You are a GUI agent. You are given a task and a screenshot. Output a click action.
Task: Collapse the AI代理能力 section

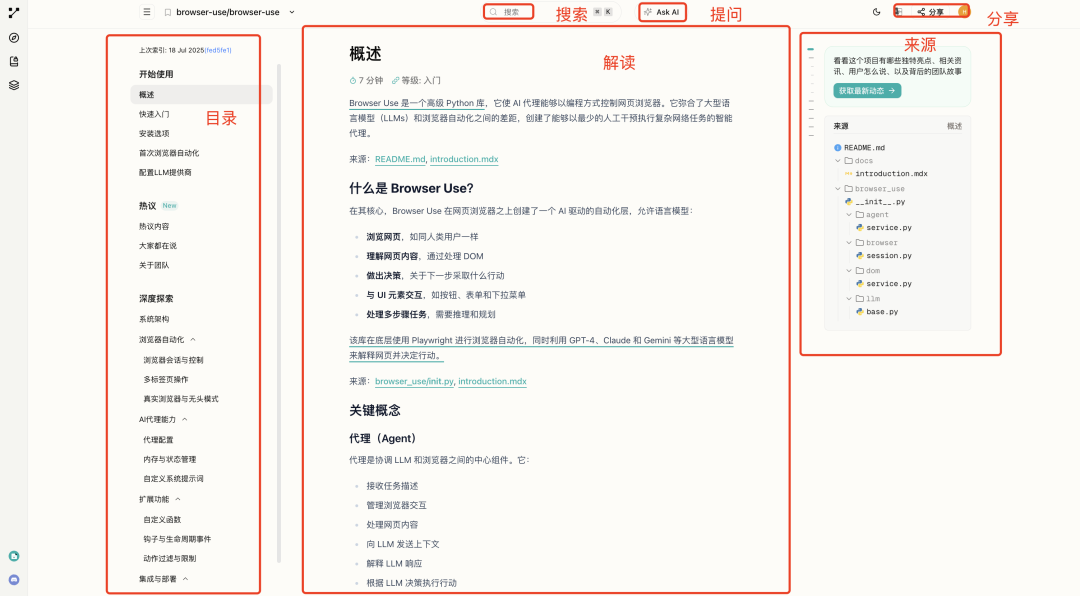[x=185, y=420]
